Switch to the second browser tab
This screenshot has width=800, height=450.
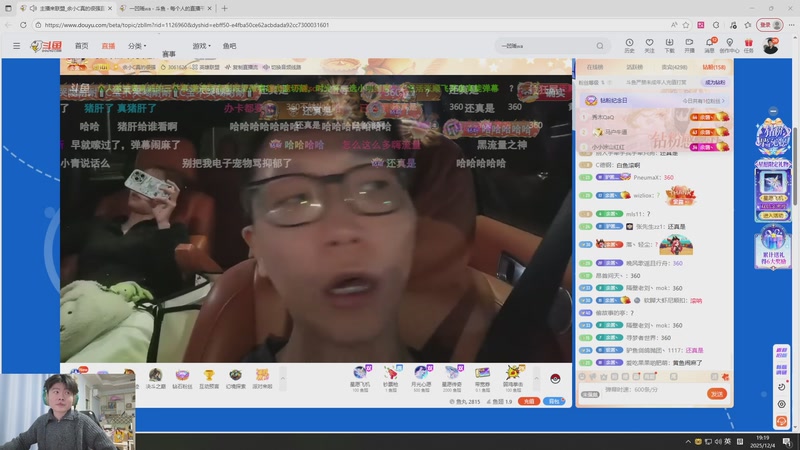[x=166, y=8]
